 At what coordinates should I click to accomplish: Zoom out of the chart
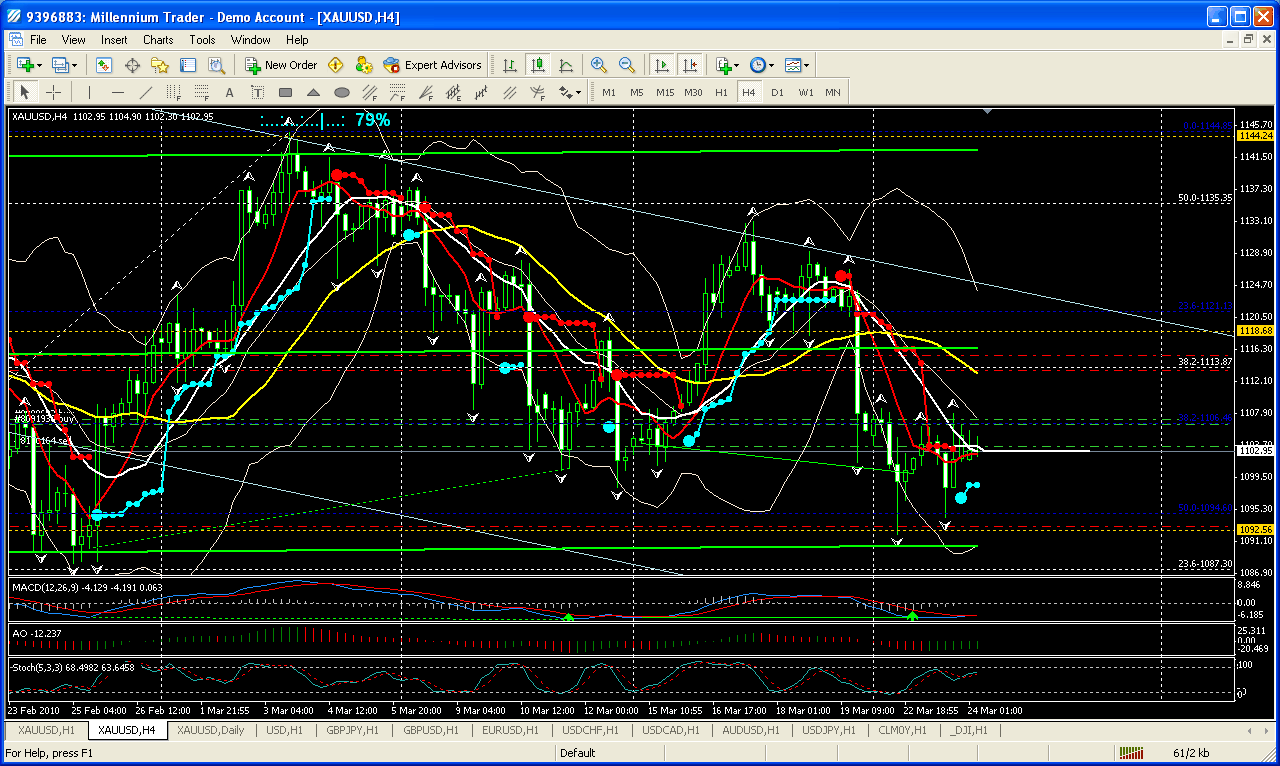point(627,65)
